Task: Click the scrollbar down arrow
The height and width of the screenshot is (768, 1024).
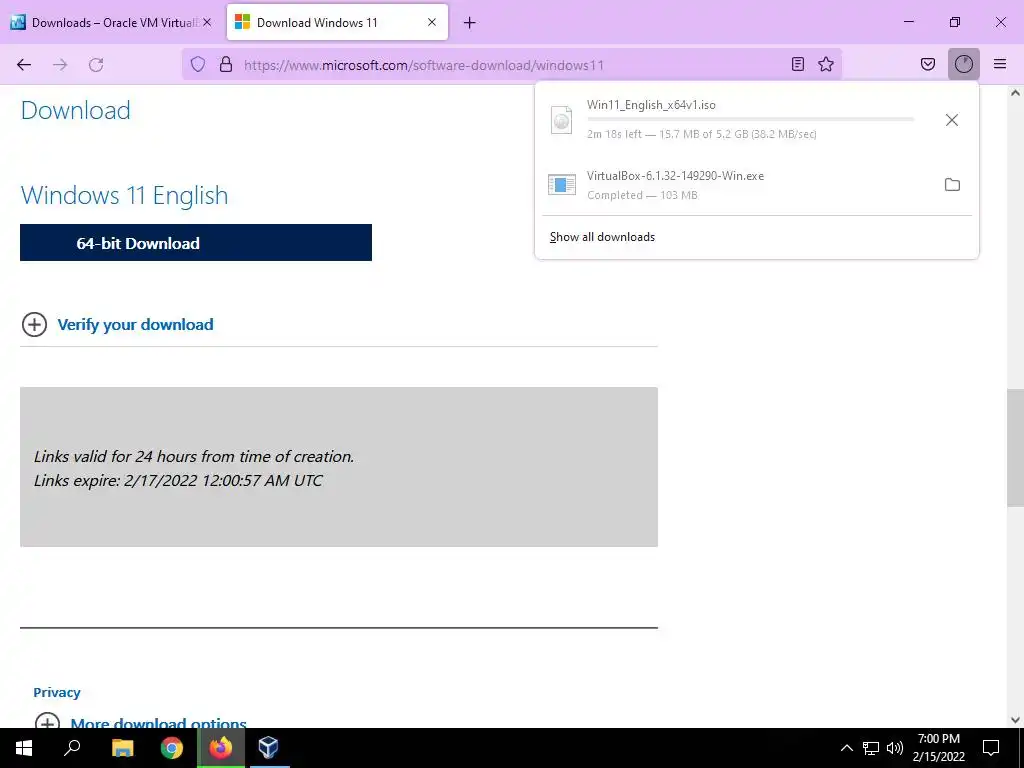Action: click(x=1015, y=720)
